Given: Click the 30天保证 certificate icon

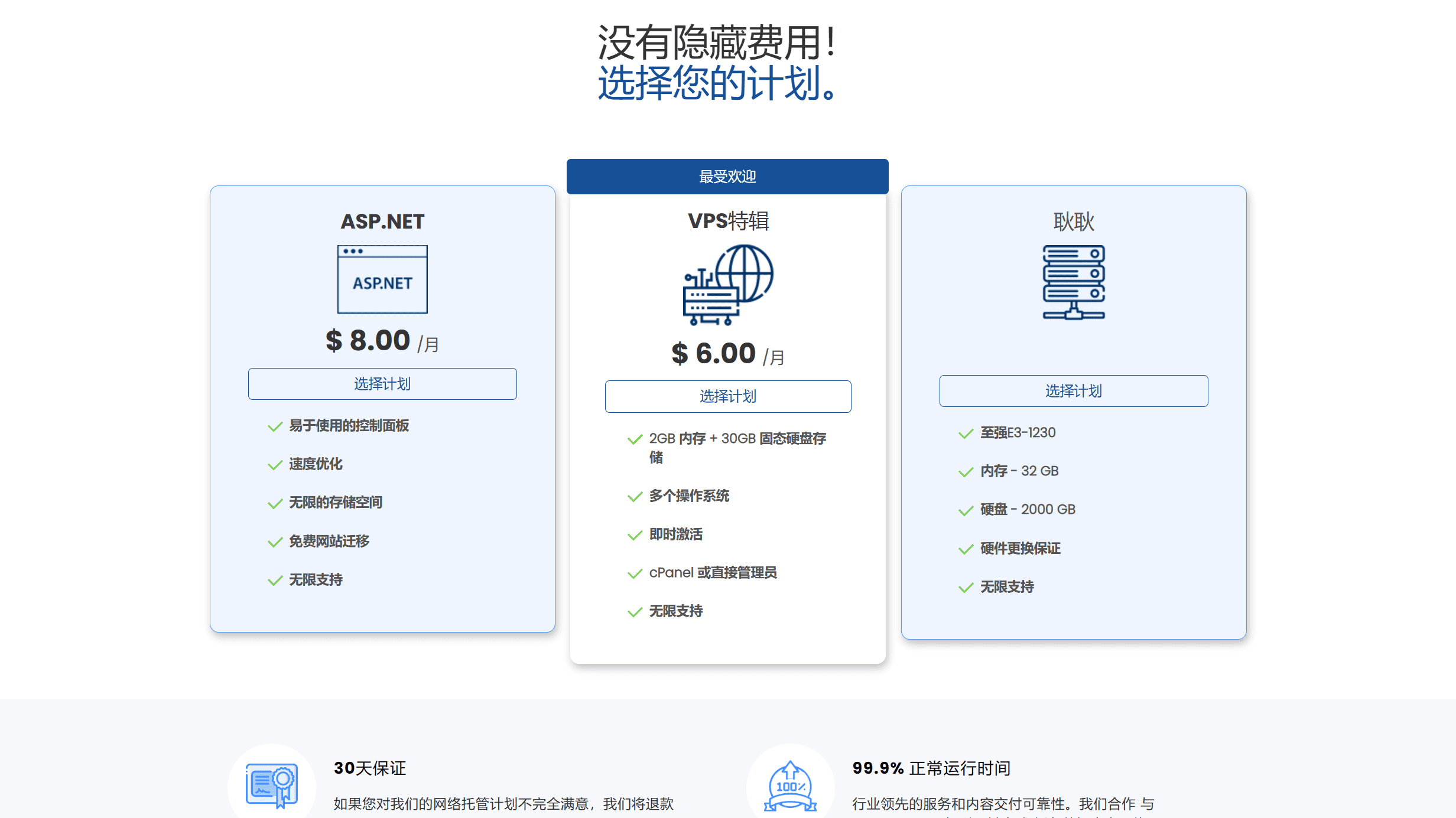Looking at the screenshot, I should (272, 786).
